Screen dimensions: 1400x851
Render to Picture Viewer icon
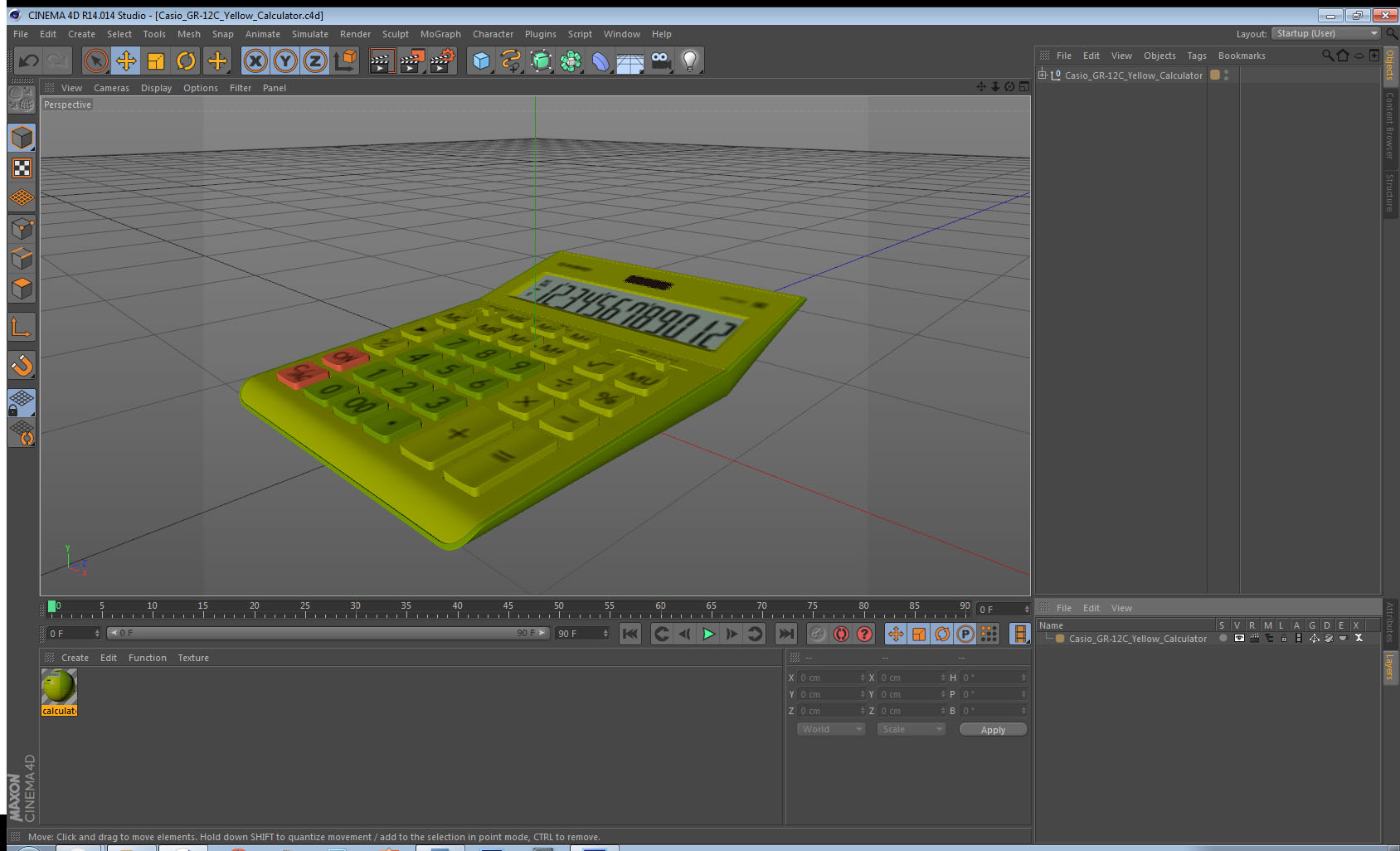pyautogui.click(x=411, y=61)
